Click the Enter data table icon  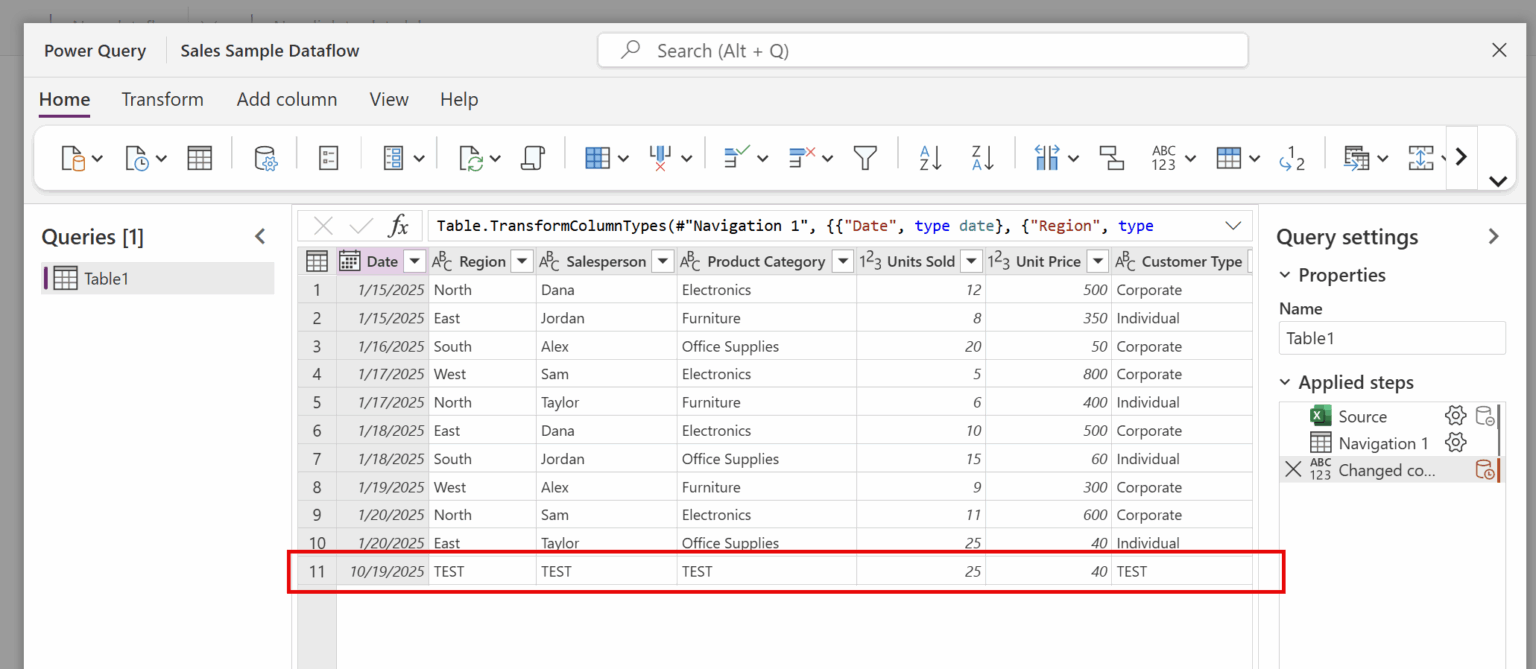(x=200, y=158)
